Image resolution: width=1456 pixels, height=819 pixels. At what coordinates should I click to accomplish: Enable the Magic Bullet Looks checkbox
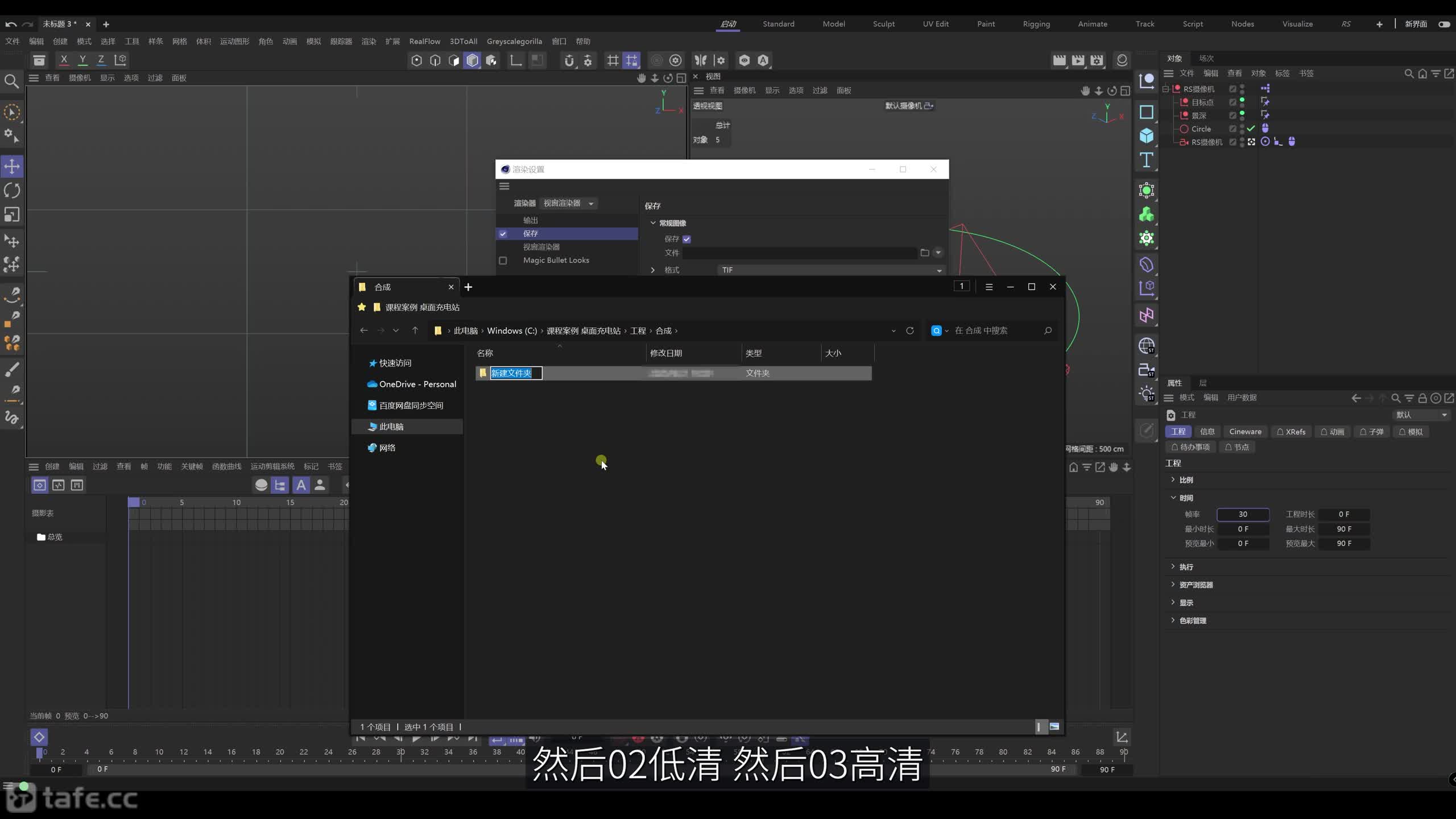click(503, 260)
